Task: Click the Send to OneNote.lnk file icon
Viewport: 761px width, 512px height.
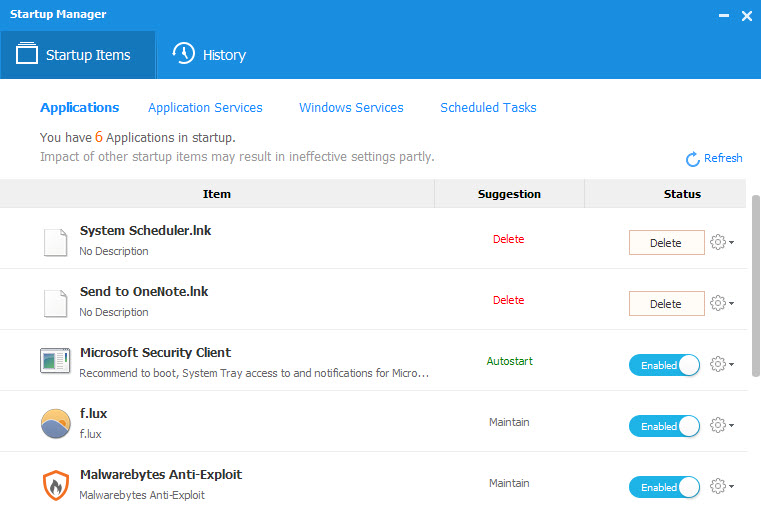Action: click(x=55, y=303)
